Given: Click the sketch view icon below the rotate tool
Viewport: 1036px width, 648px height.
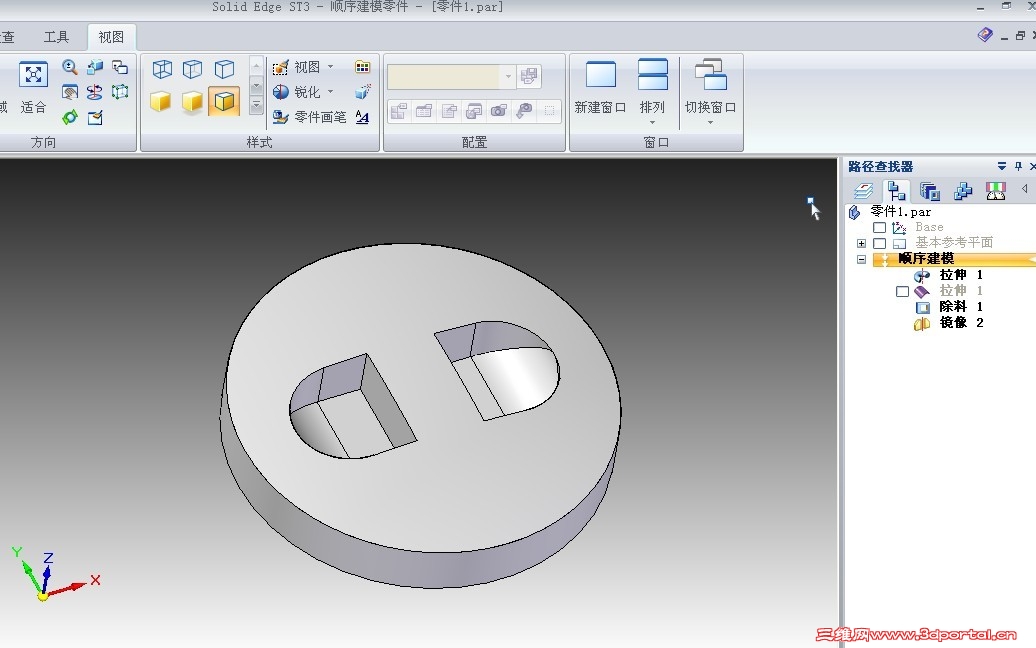Looking at the screenshot, I should point(94,117).
